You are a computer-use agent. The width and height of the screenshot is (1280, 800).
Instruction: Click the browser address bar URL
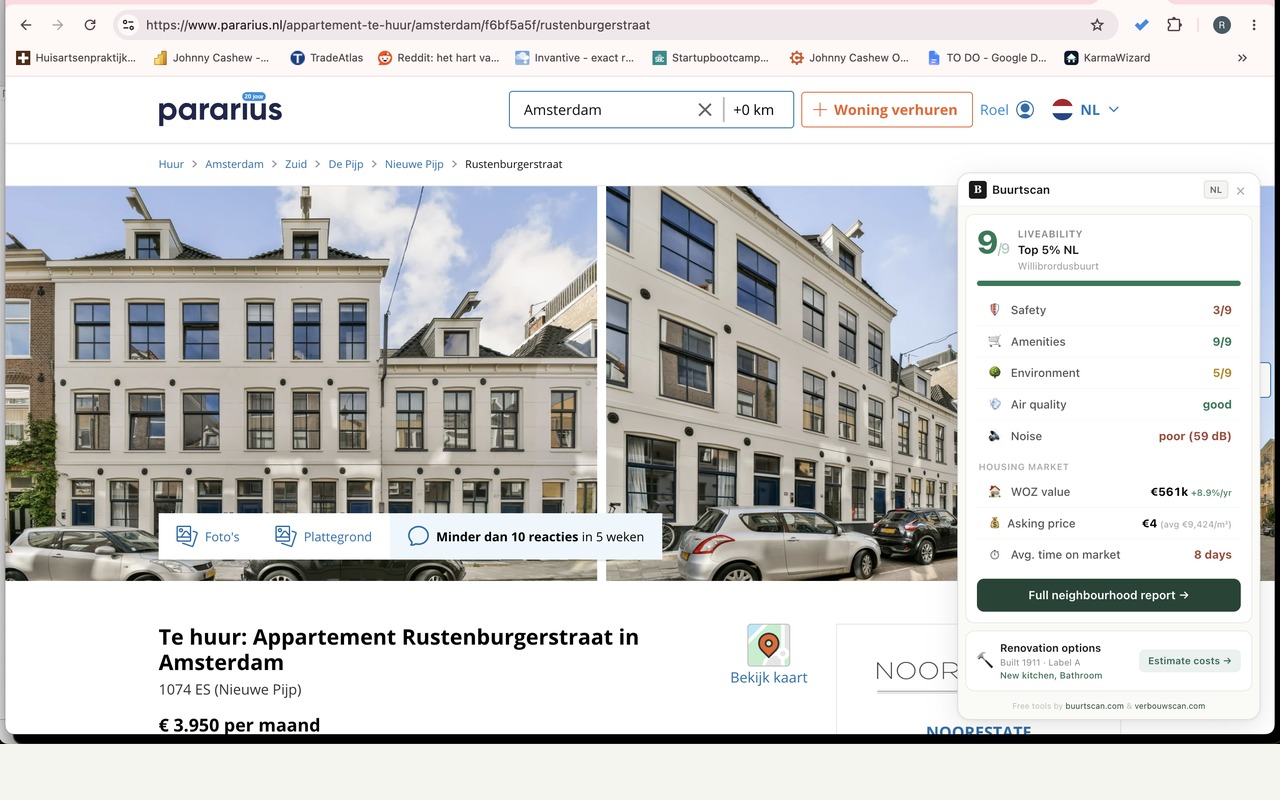398,25
